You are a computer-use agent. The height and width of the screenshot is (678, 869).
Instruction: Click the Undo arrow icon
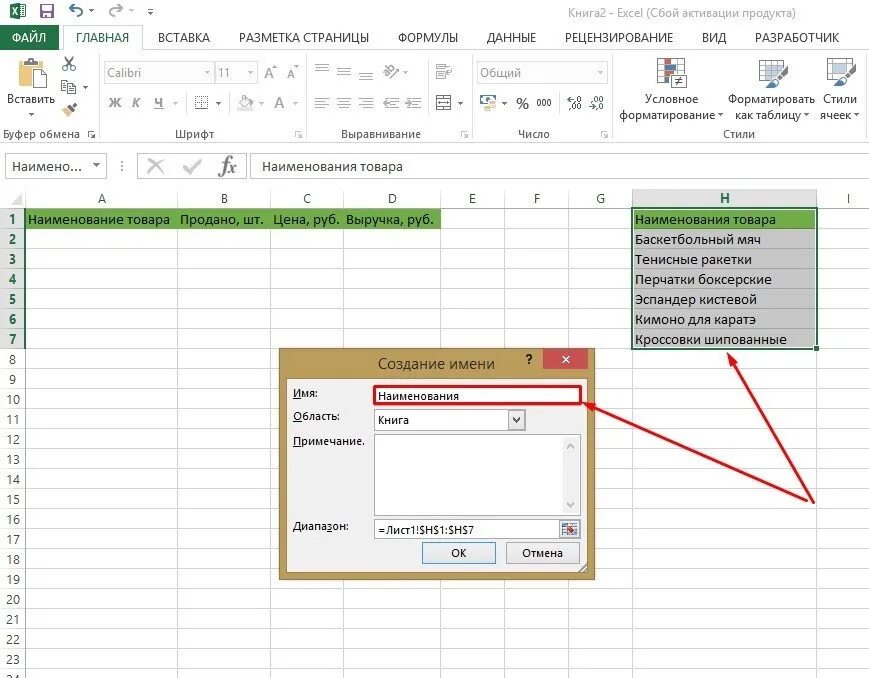pyautogui.click(x=76, y=11)
